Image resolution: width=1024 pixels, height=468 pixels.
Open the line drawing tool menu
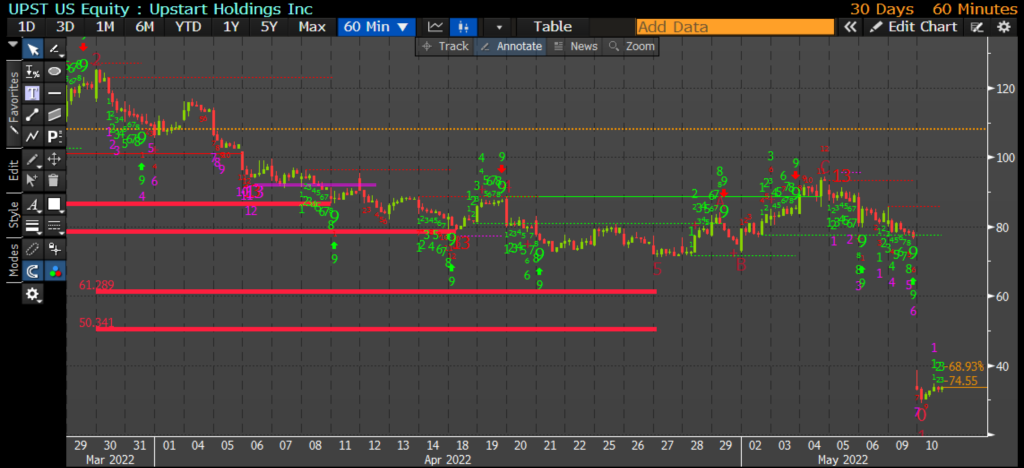click(x=55, y=50)
